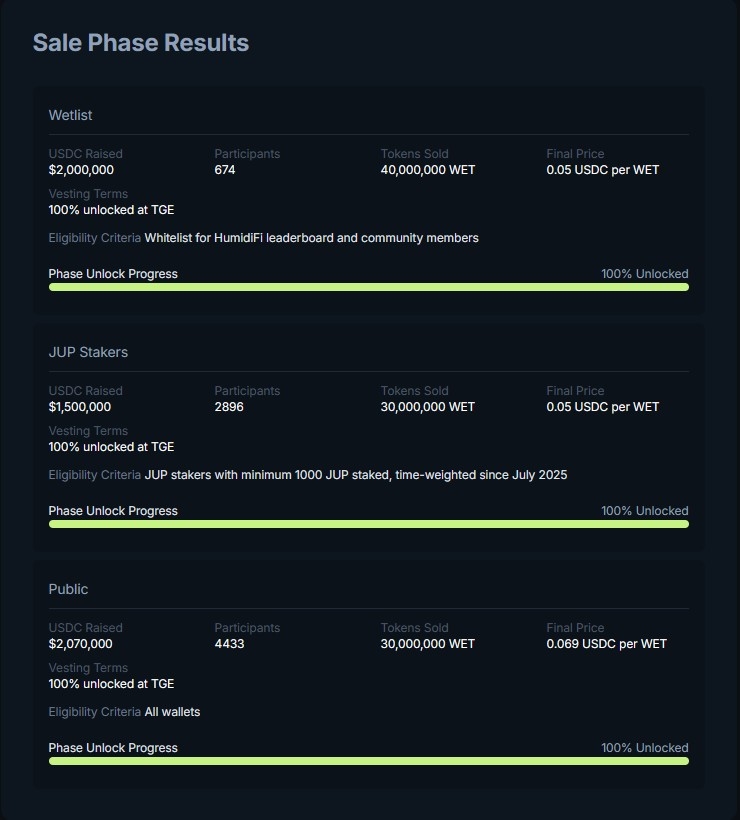
Task: Select the 2896 participants count
Action: click(x=229, y=407)
